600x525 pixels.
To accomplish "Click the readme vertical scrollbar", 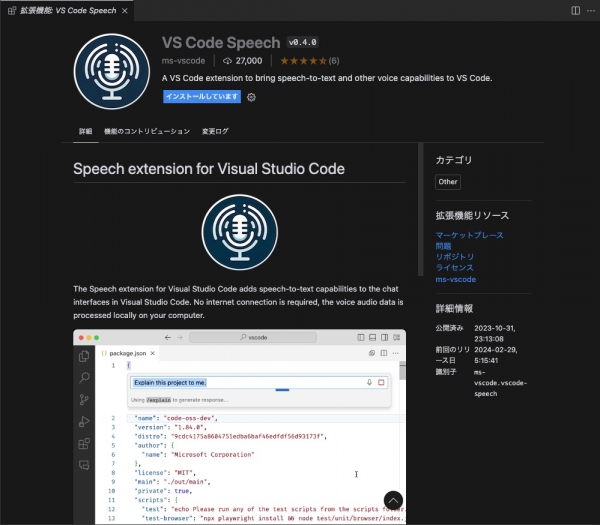I will (x=421, y=209).
